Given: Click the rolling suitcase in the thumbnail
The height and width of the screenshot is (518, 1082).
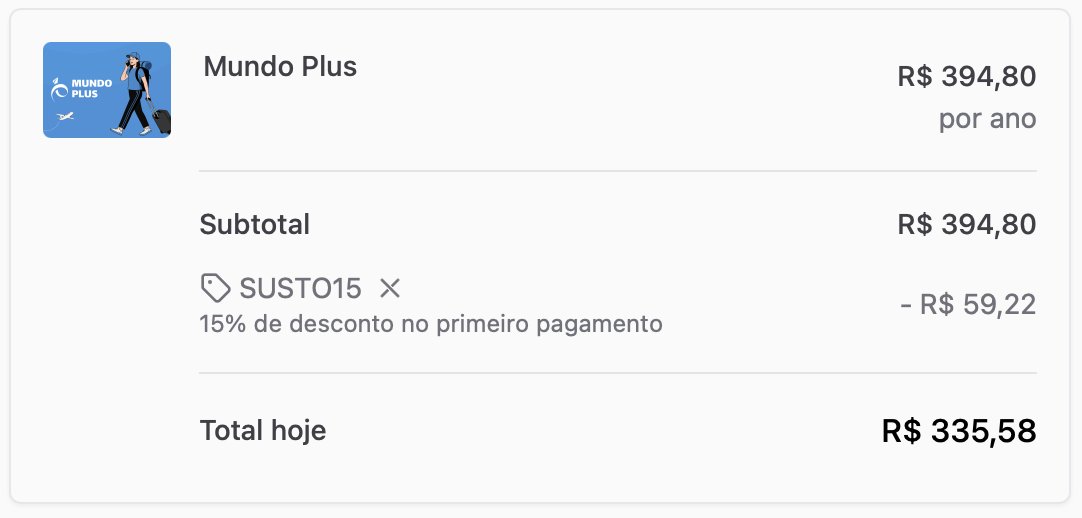Looking at the screenshot, I should (161, 120).
